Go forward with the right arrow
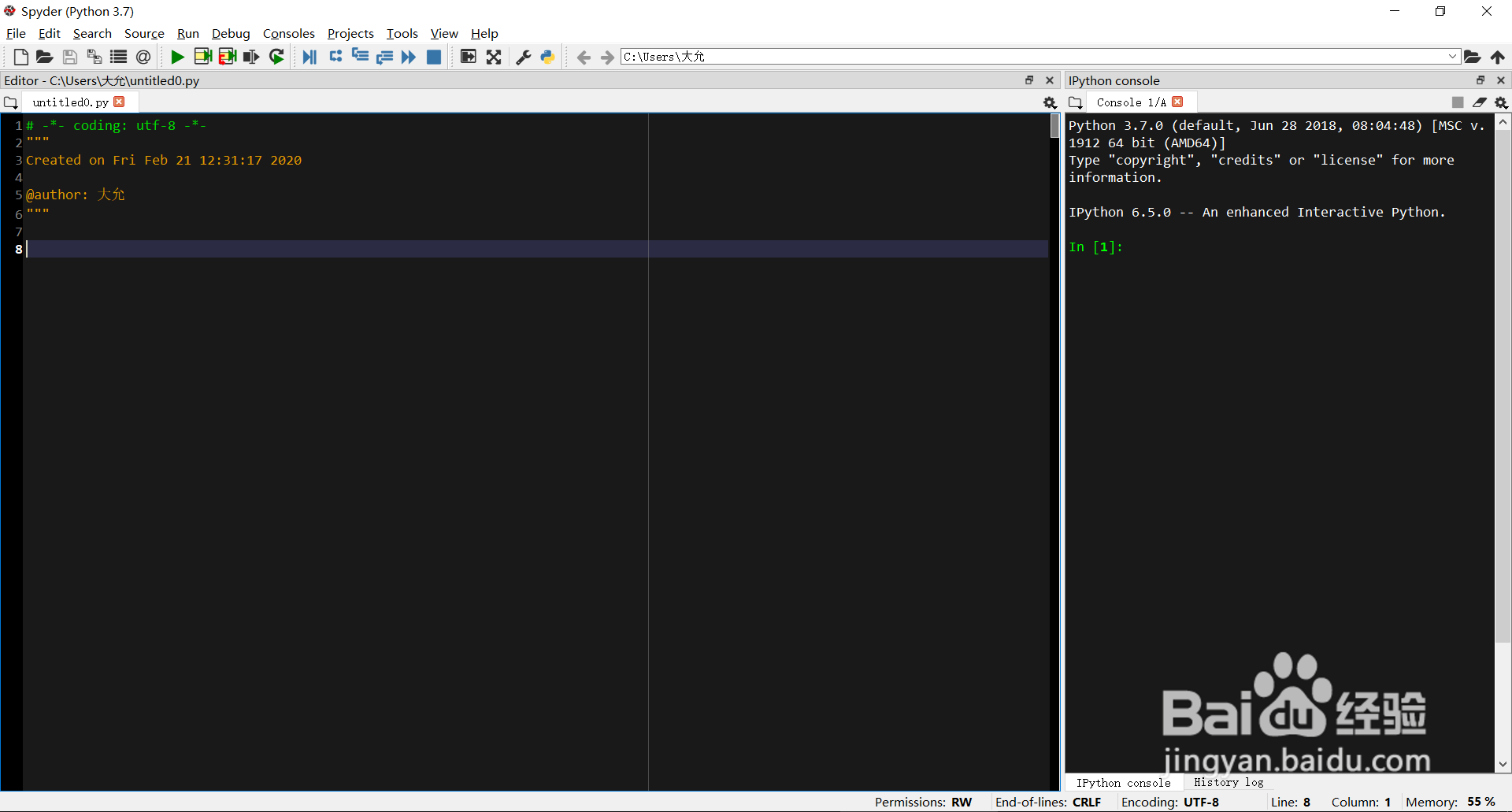 tap(607, 57)
